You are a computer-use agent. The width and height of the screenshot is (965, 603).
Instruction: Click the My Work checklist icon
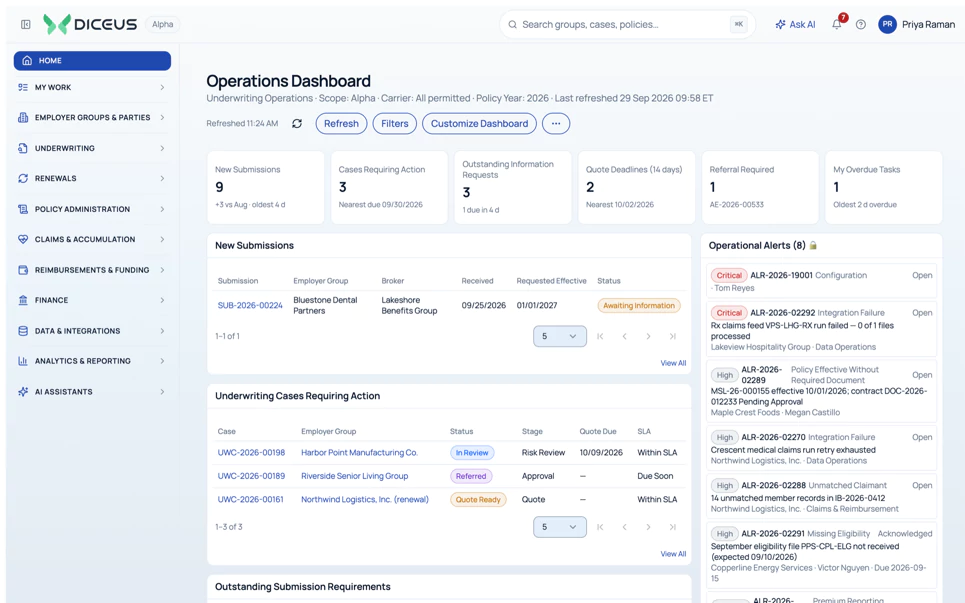pyautogui.click(x=23, y=87)
